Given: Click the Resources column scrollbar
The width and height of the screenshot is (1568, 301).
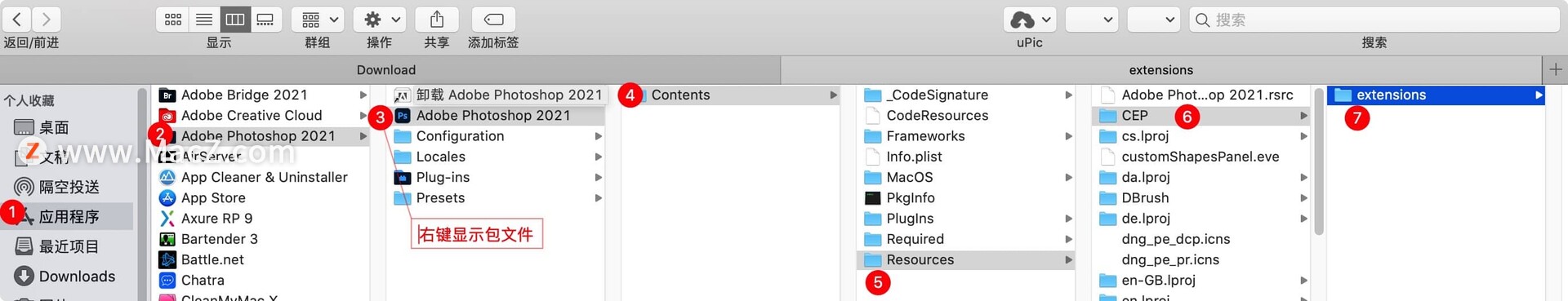Looking at the screenshot, I should click(x=1319, y=163).
